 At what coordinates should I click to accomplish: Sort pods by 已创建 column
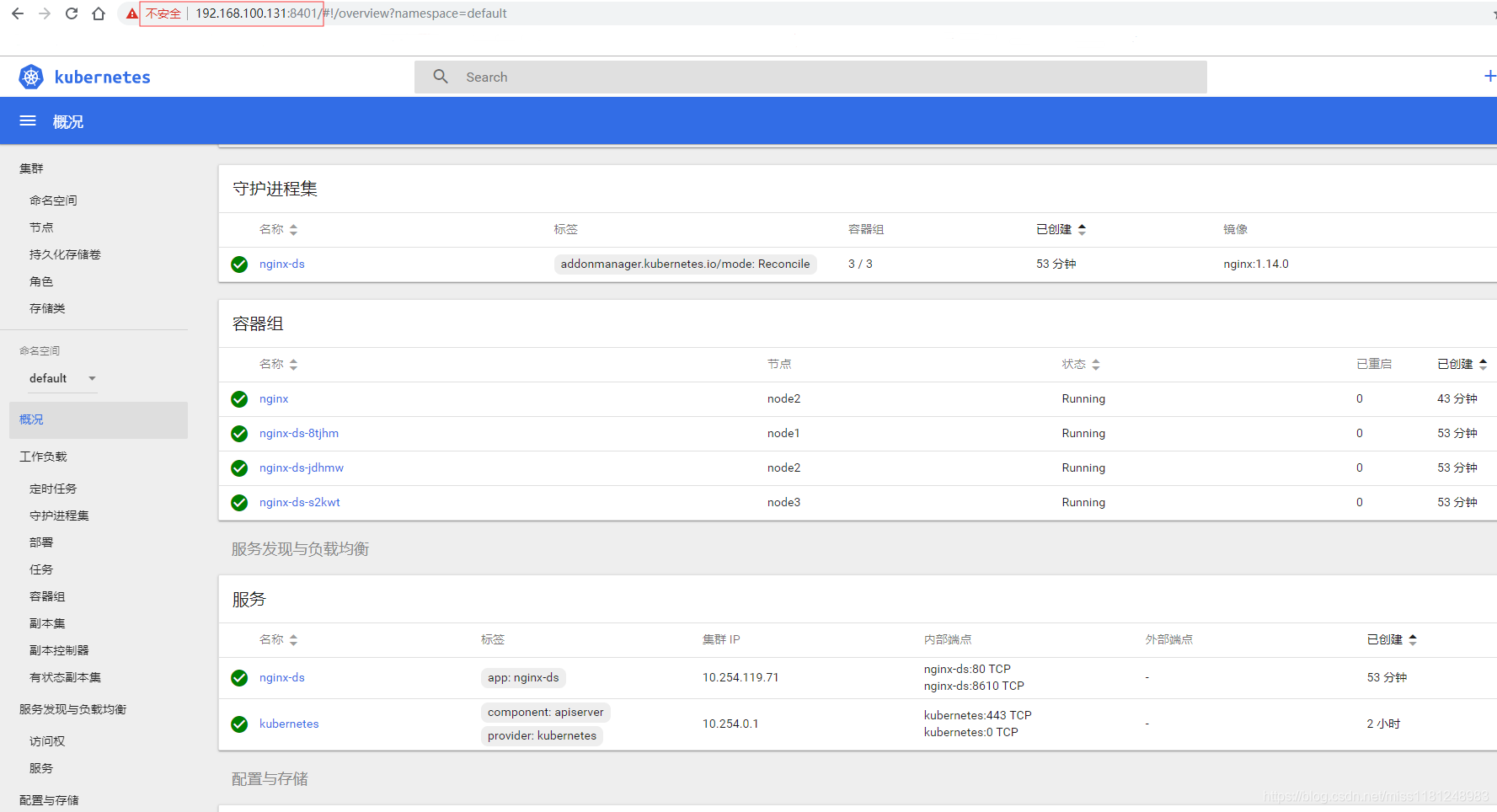pyautogui.click(x=1462, y=364)
